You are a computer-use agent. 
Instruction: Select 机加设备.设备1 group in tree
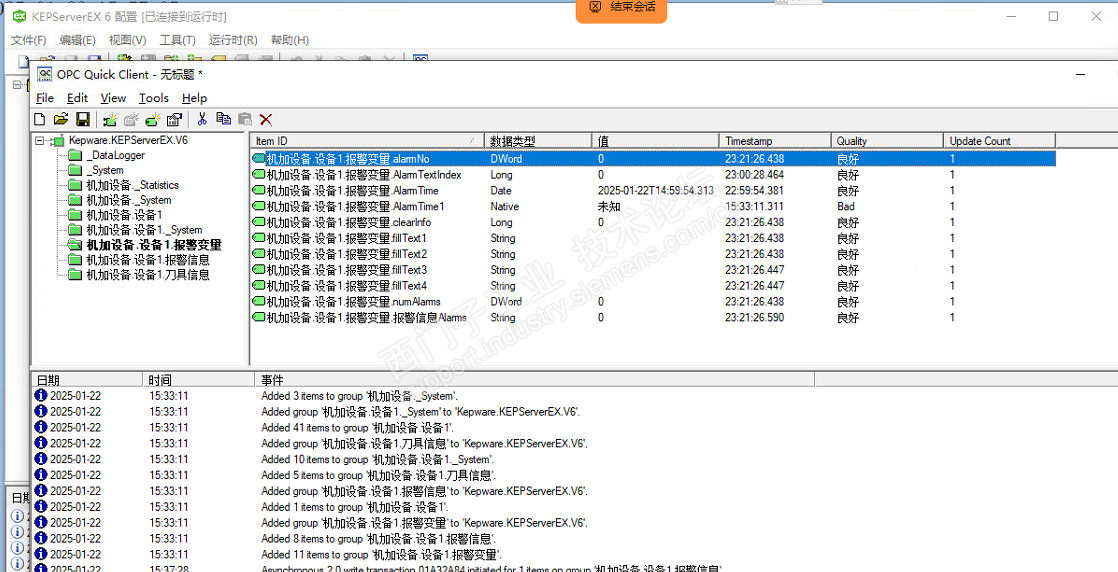(123, 215)
